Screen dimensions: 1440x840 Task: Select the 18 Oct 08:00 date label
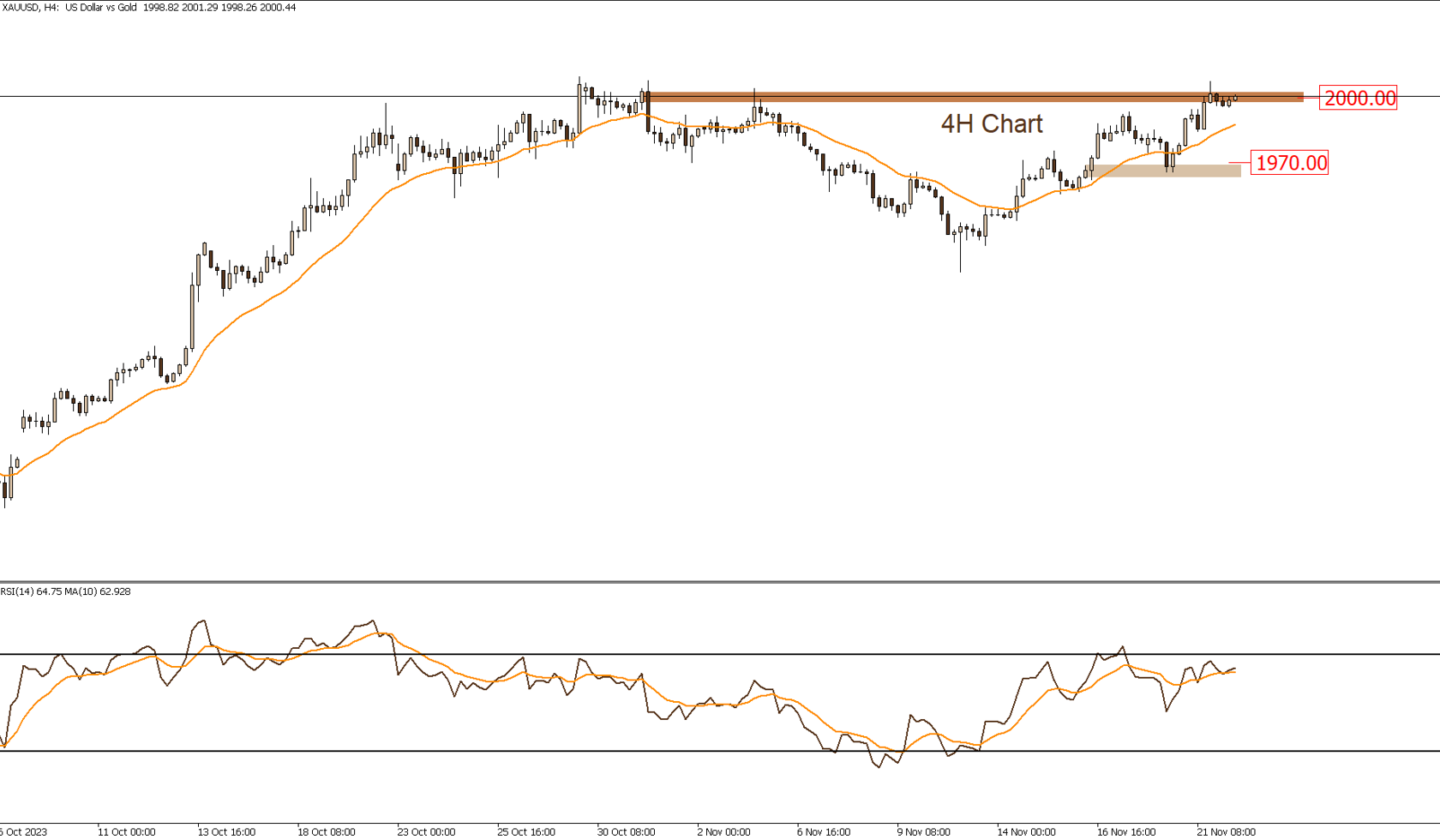pyautogui.click(x=327, y=831)
